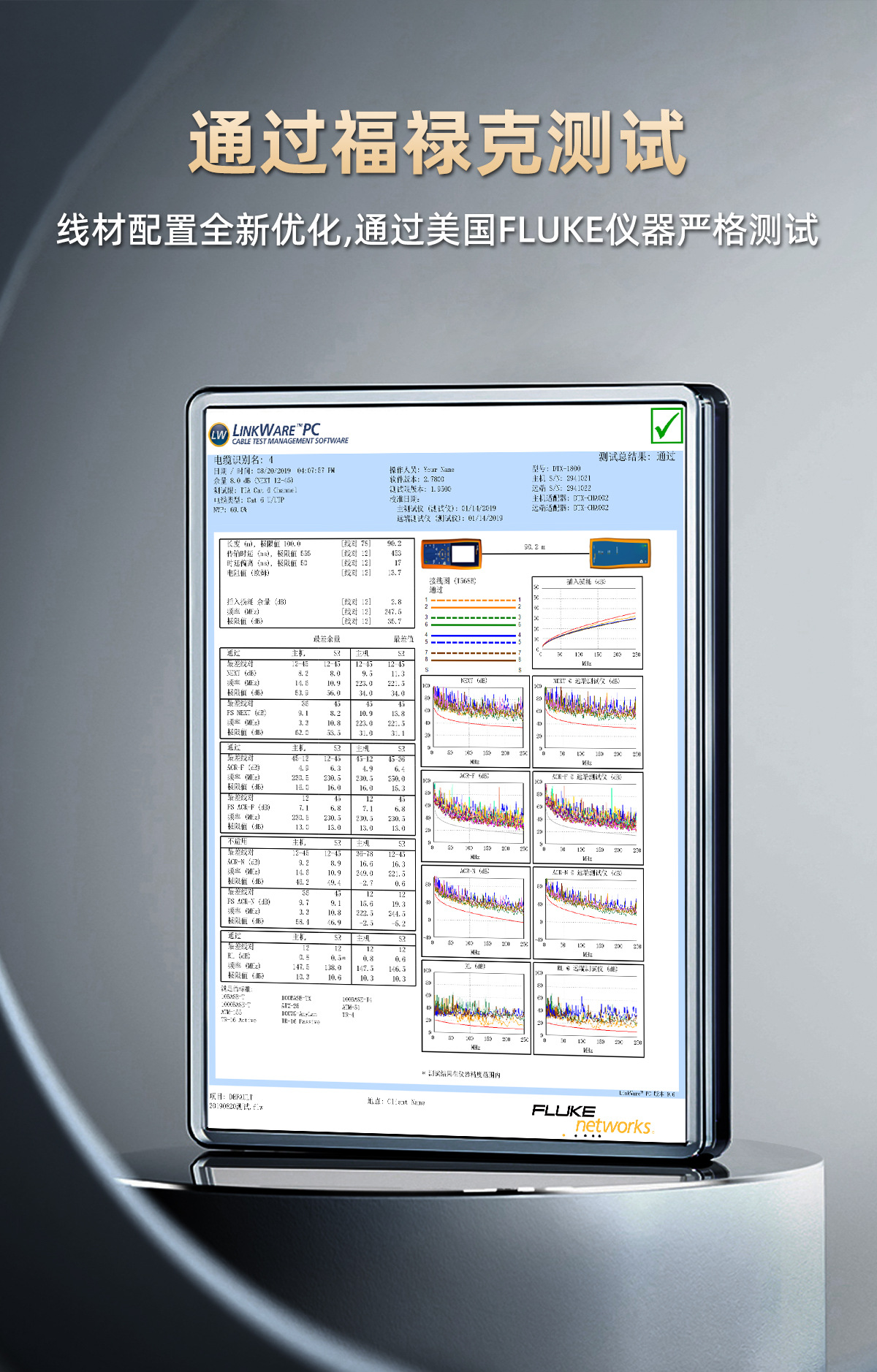Click the length and delay summary table

coord(316,582)
